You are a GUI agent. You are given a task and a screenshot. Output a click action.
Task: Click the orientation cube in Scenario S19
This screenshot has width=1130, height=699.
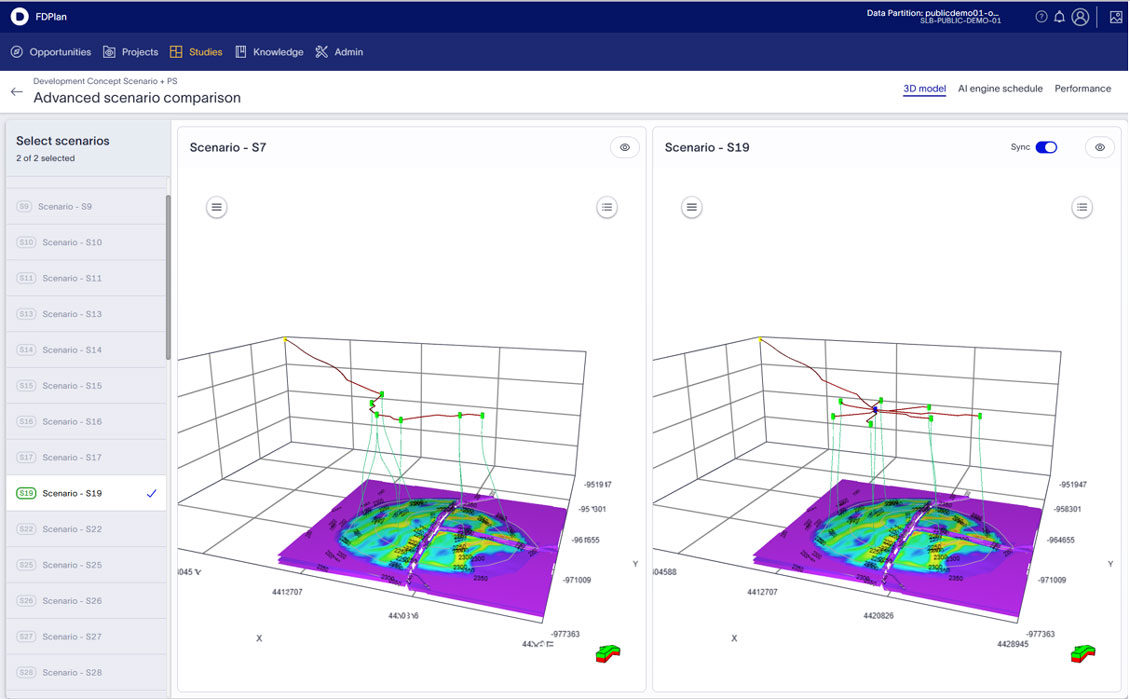click(x=1082, y=654)
